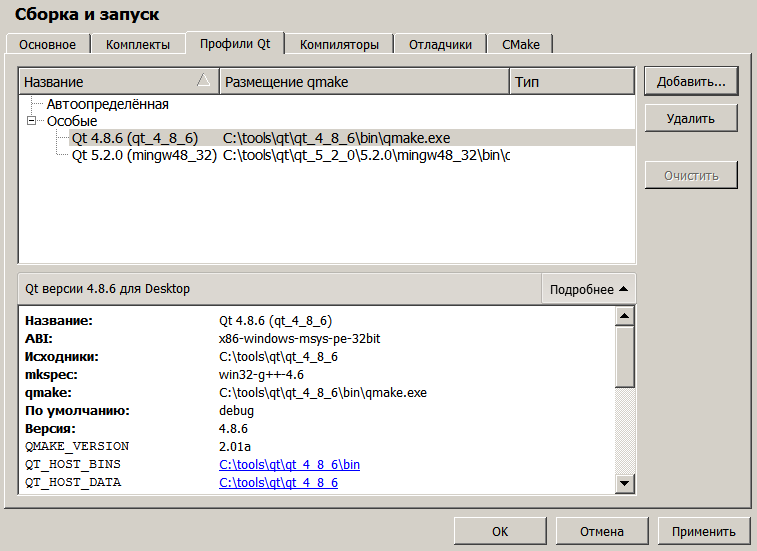Collapse details with the Подробнее button
The height and width of the screenshot is (551, 757).
coord(589,289)
